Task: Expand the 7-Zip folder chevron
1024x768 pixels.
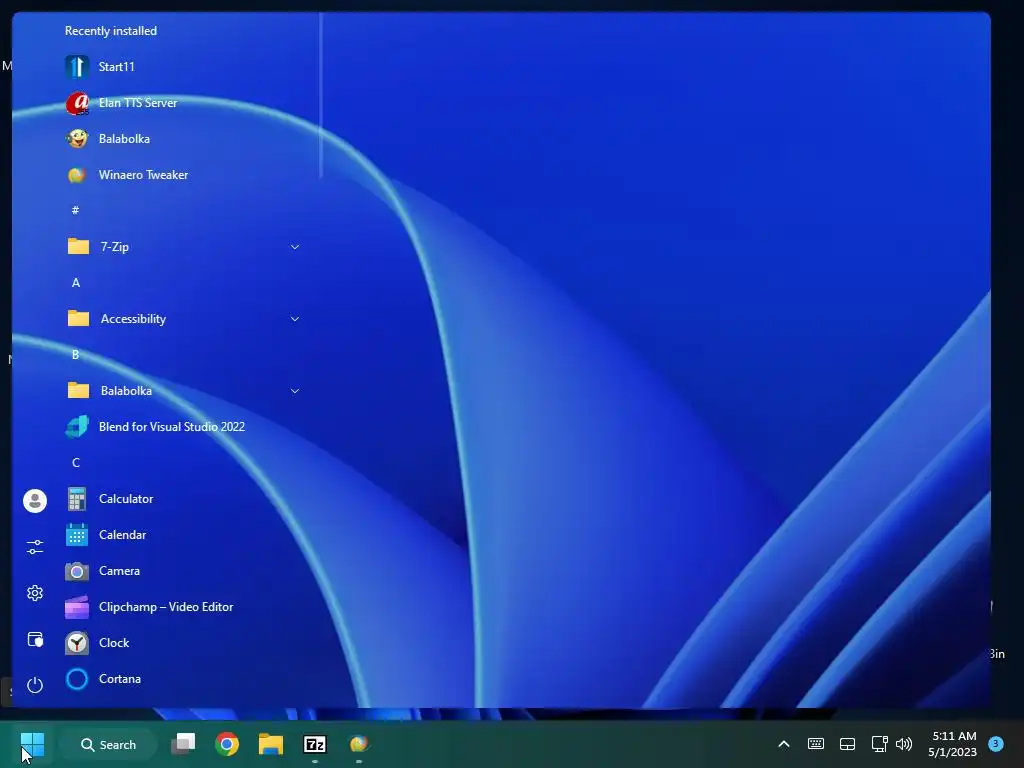Action: [x=295, y=247]
